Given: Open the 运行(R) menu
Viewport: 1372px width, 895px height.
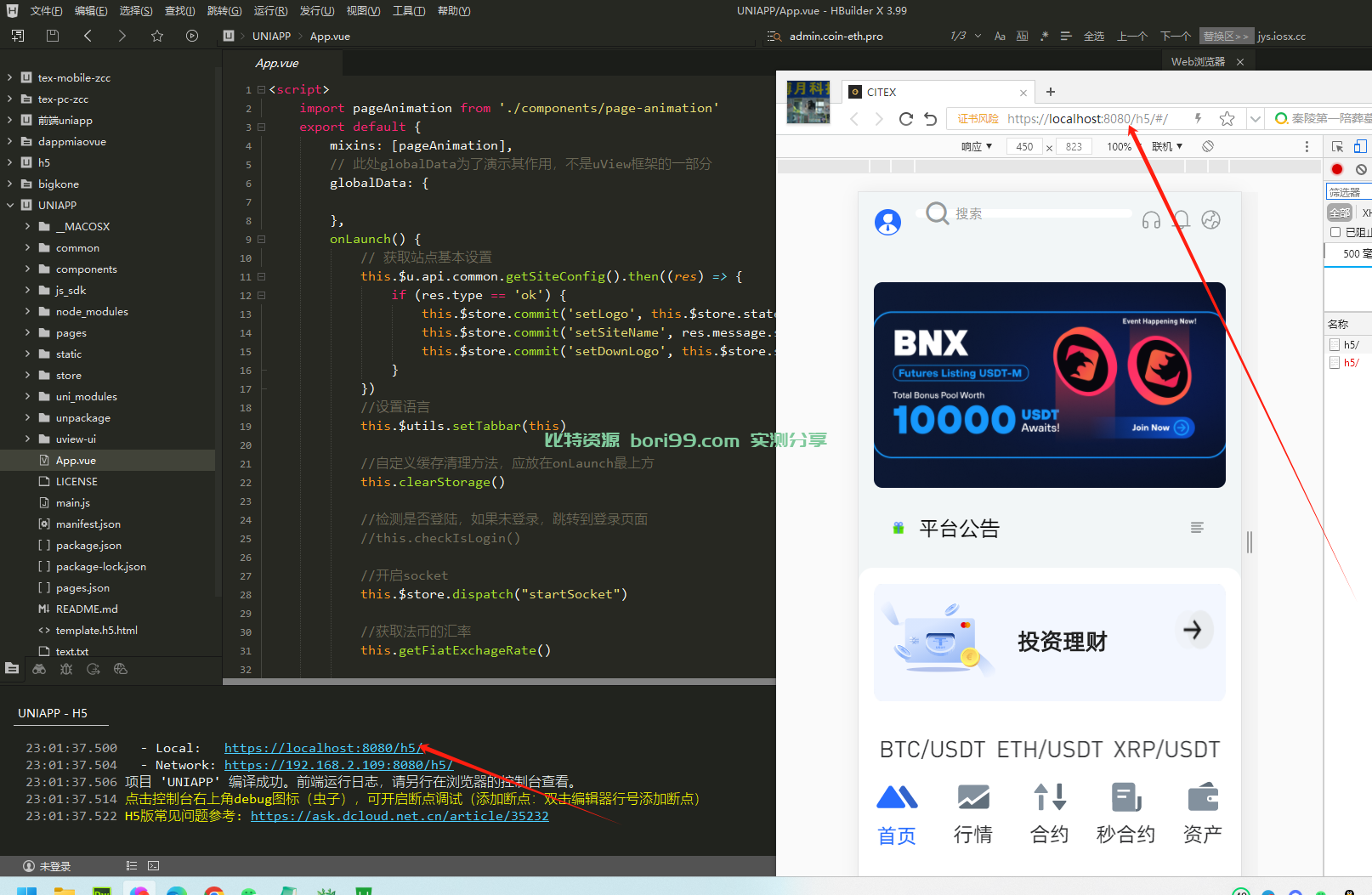Looking at the screenshot, I should click(x=270, y=11).
